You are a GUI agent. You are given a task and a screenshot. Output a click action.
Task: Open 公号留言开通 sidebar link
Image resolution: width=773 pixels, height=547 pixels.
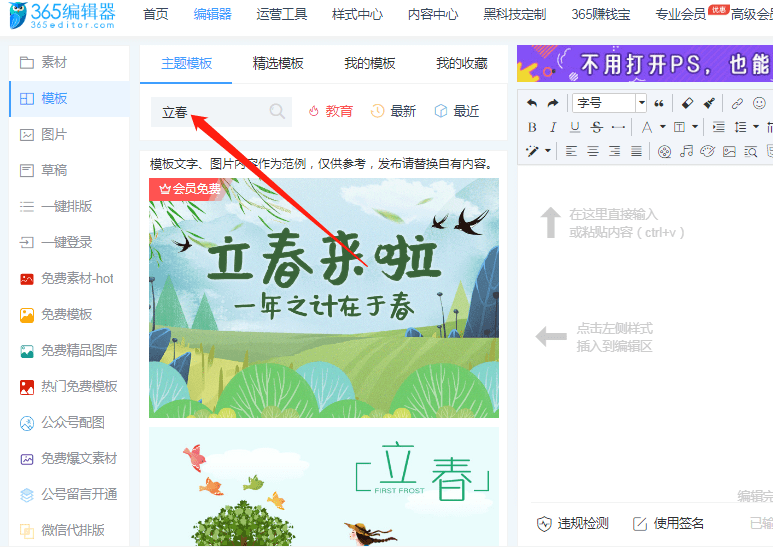pos(69,494)
